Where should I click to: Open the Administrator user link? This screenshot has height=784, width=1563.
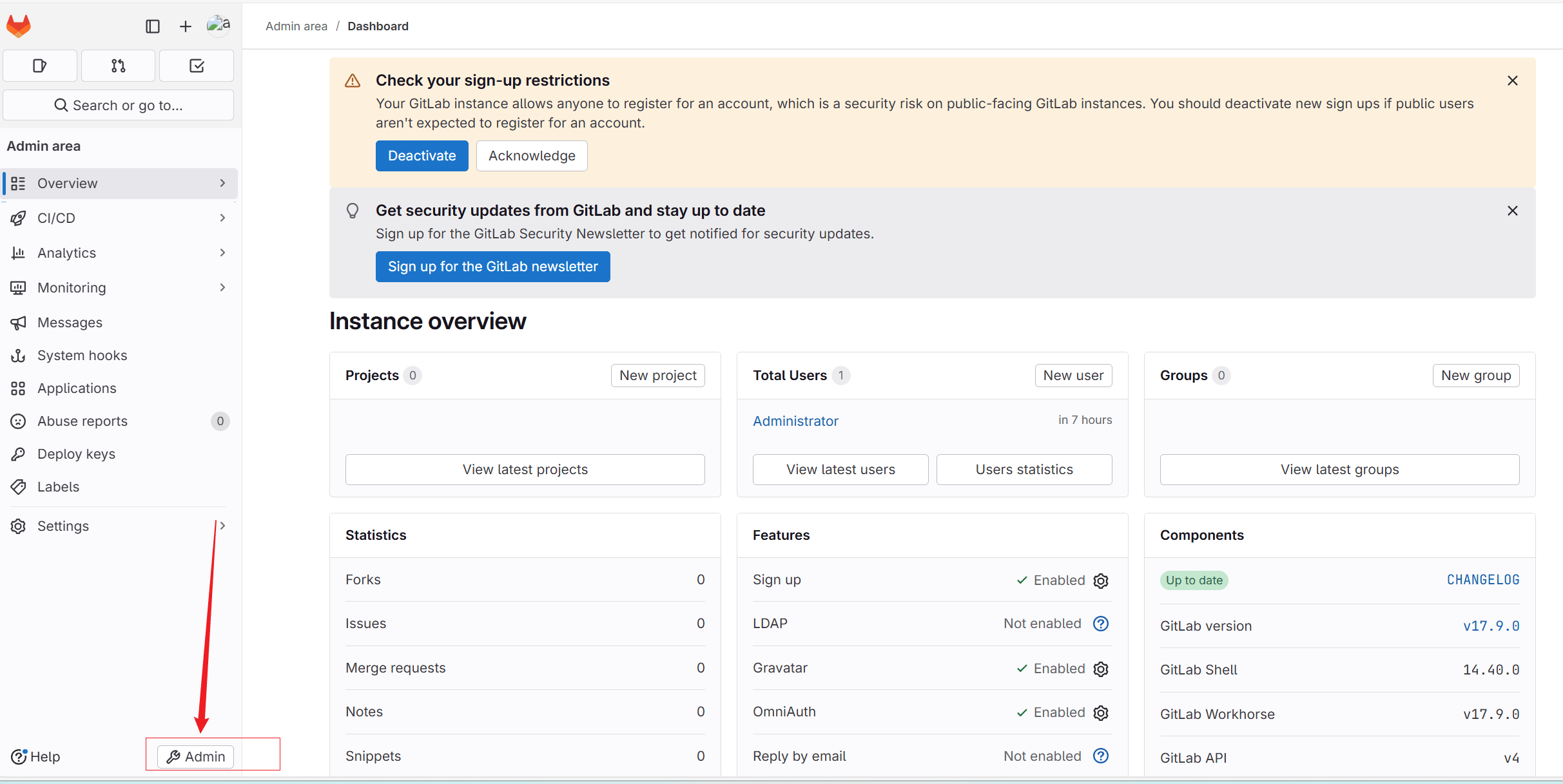795,421
